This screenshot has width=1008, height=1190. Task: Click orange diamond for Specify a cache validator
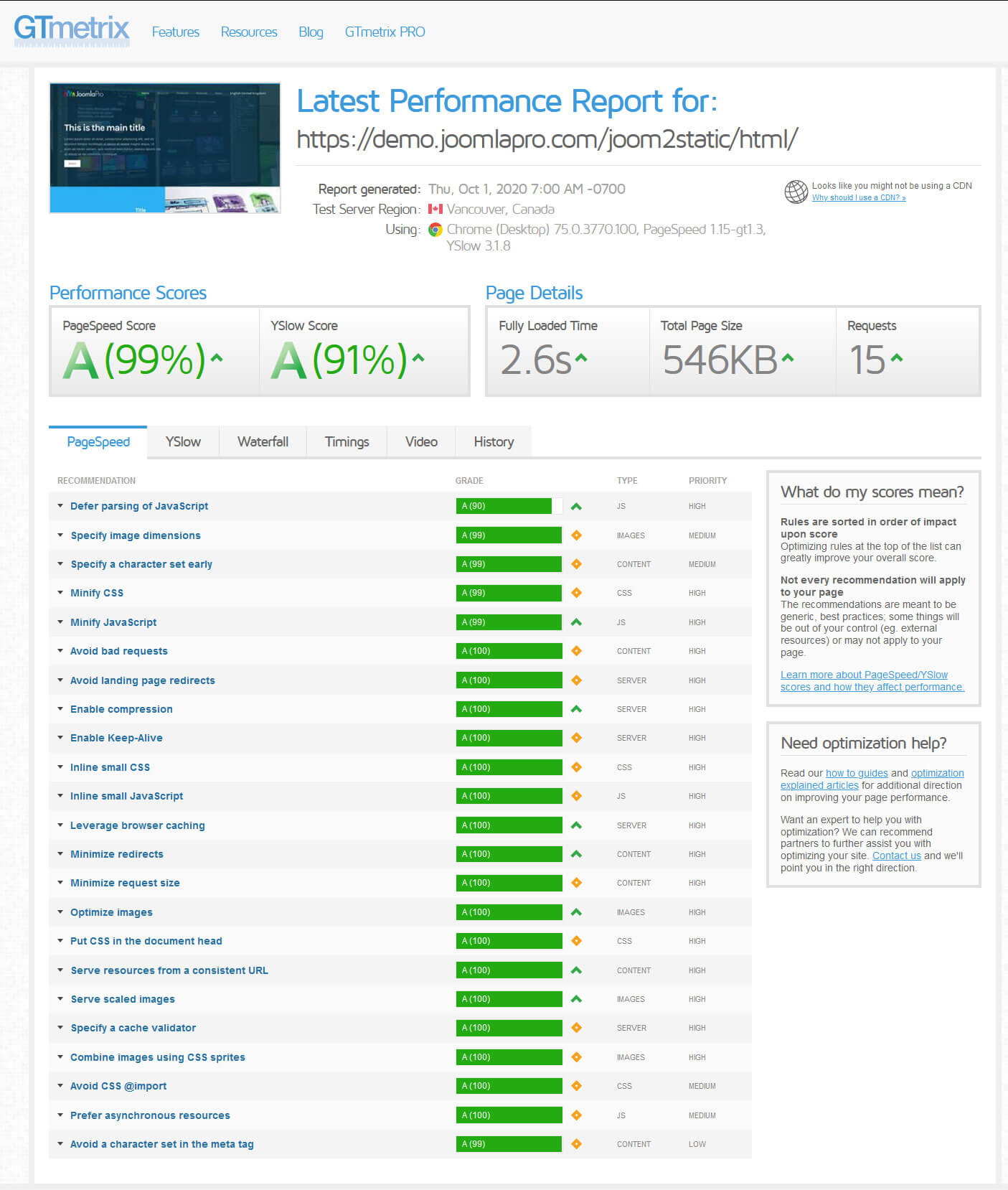pos(576,1028)
